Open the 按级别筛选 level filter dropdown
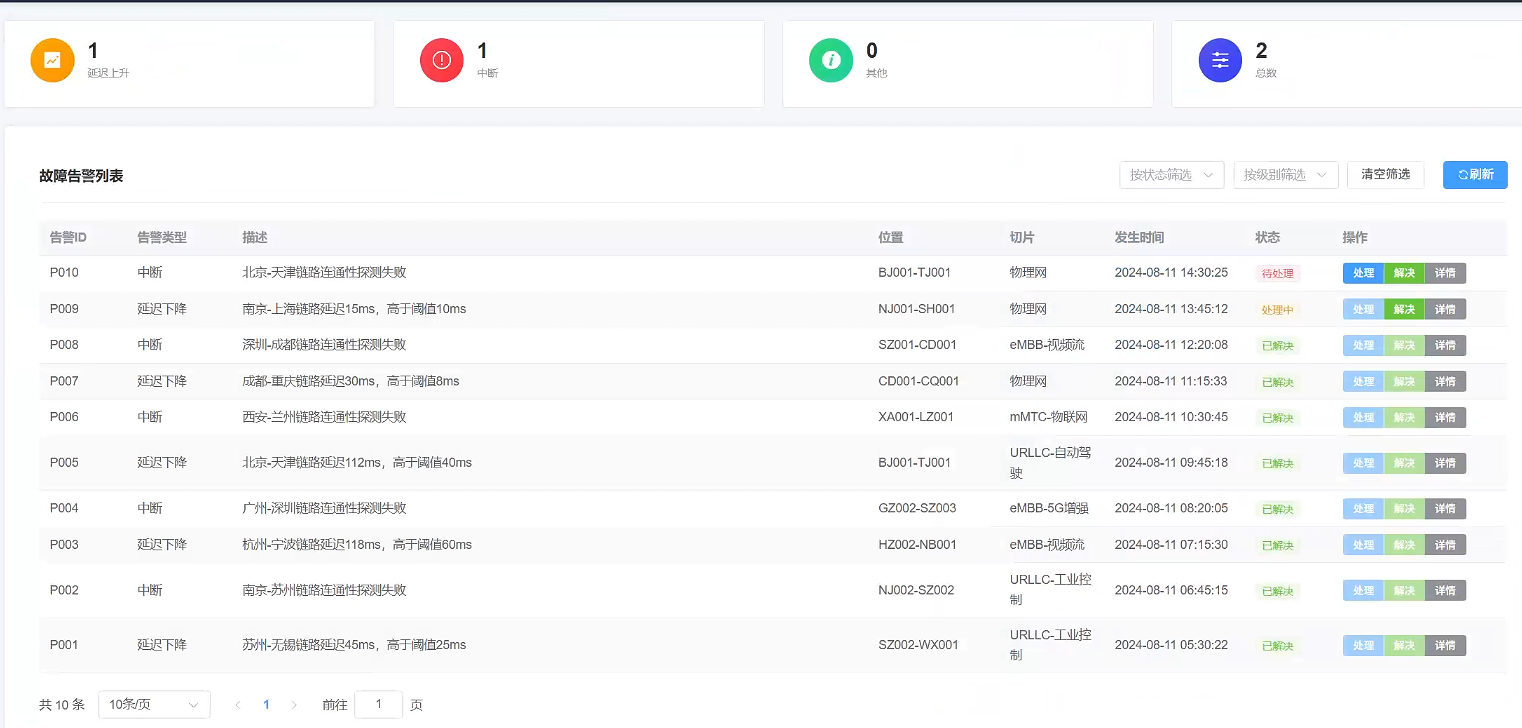This screenshot has height=728, width=1522. 1285,175
